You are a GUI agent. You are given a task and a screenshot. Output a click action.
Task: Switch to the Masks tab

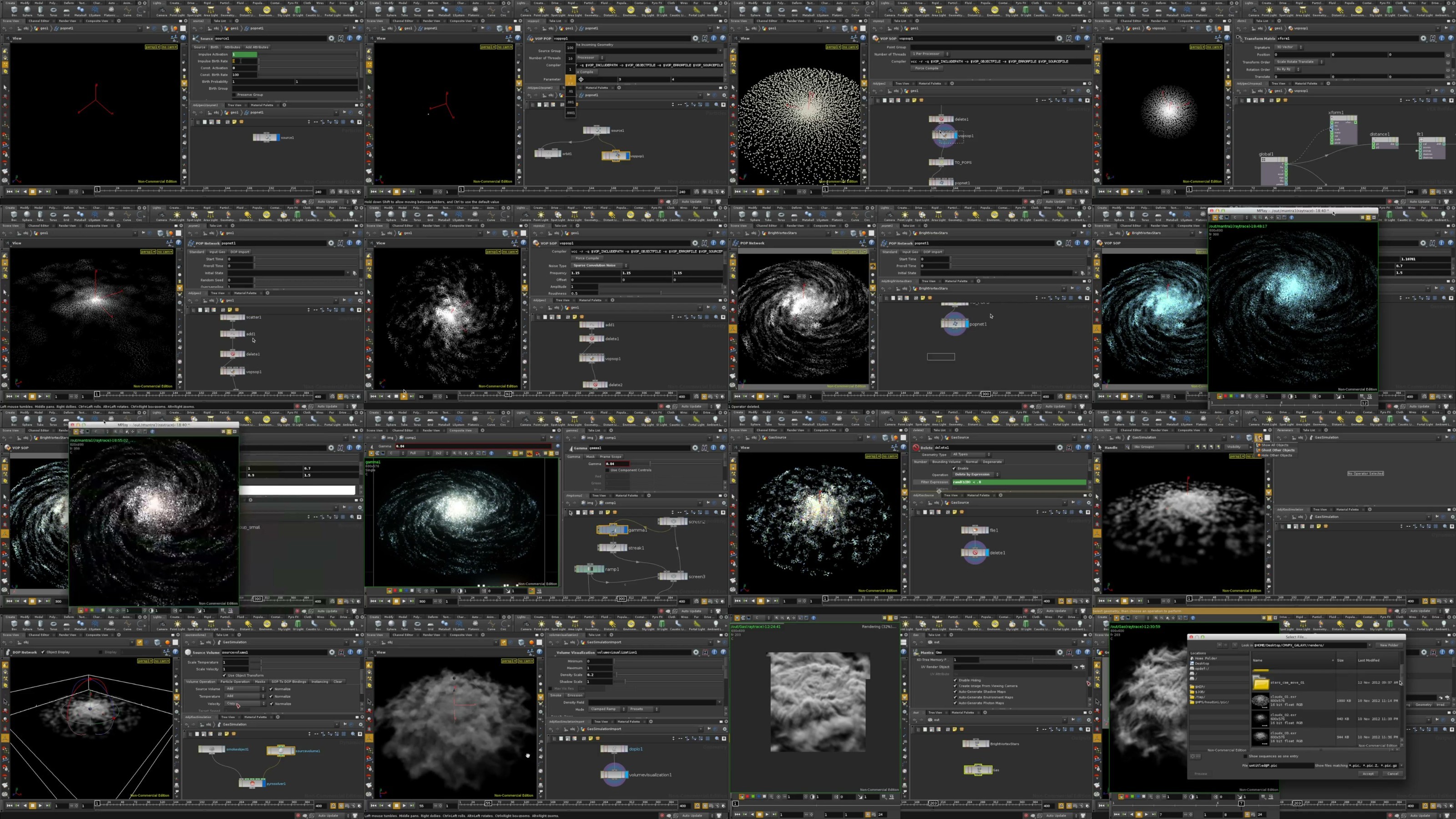[x=259, y=682]
